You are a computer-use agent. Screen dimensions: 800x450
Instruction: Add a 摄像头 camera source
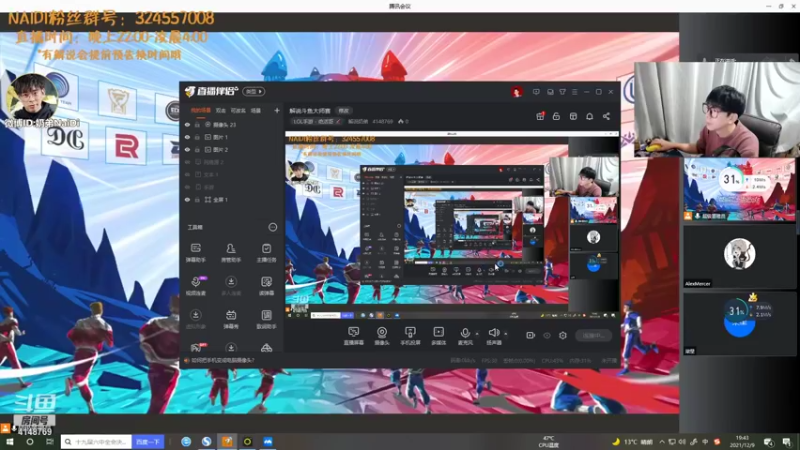click(x=382, y=336)
